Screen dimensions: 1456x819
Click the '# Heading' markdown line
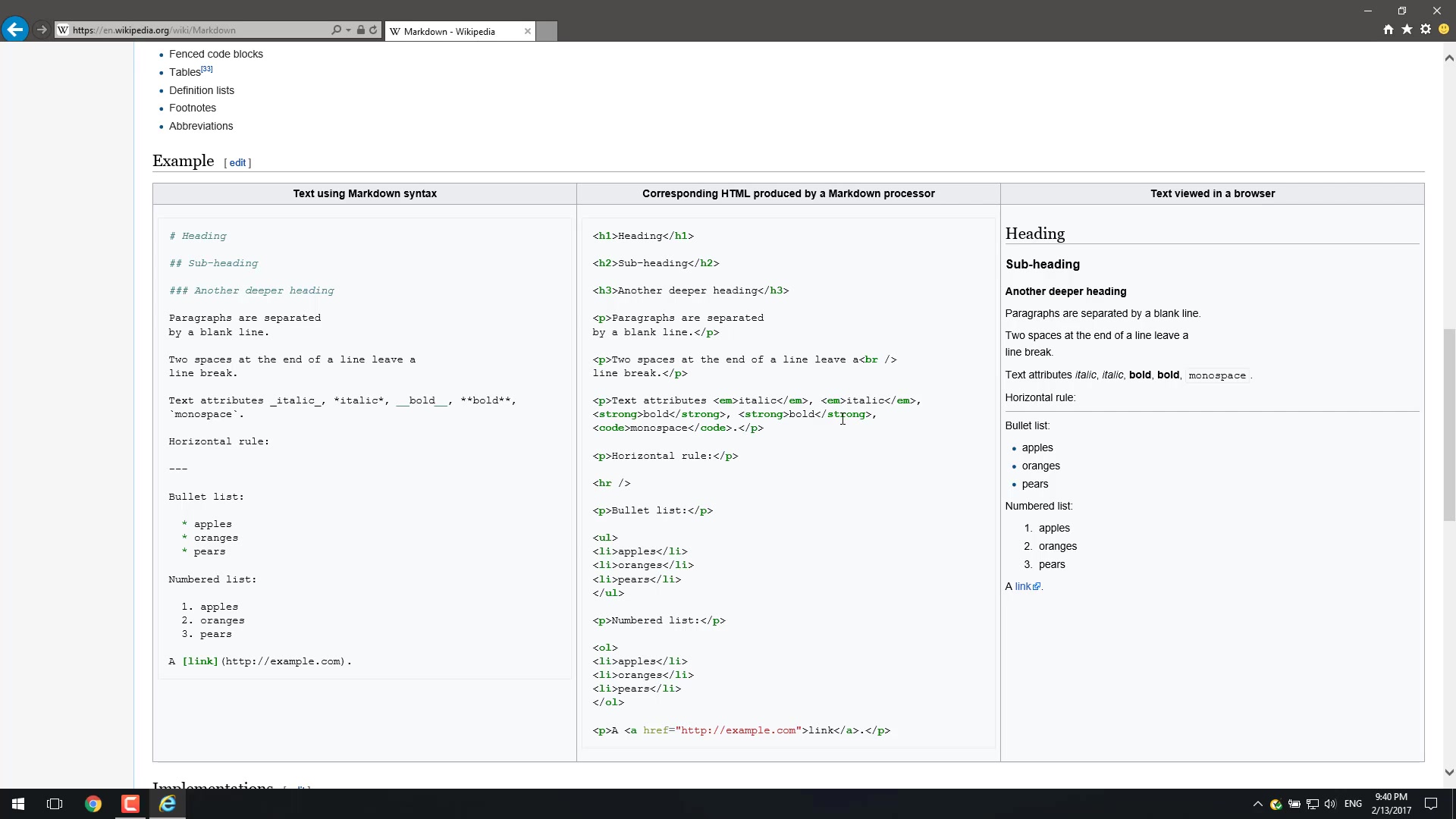pos(198,236)
